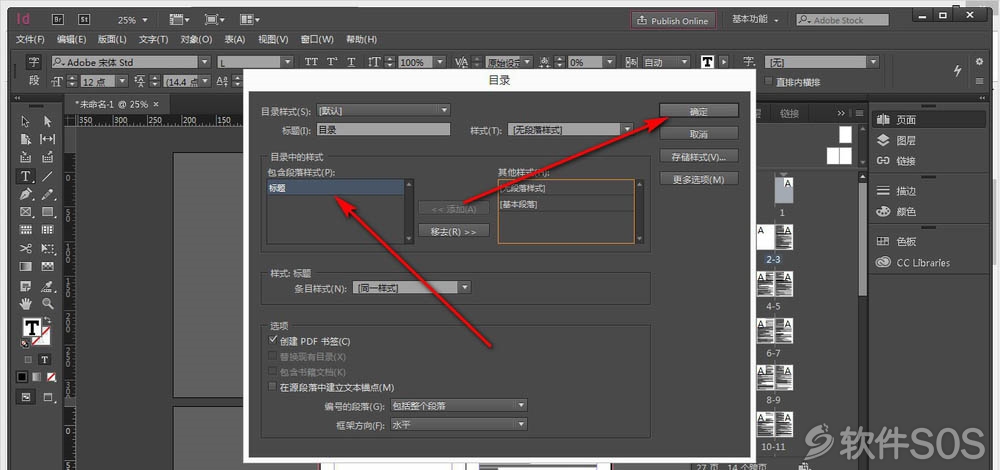Select the Page tool
The image size is (1000, 470).
26,139
